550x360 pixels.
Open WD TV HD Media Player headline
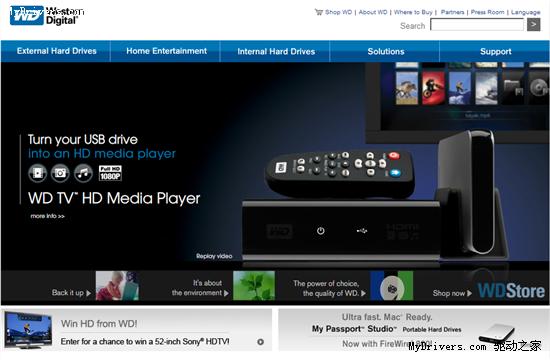(114, 198)
